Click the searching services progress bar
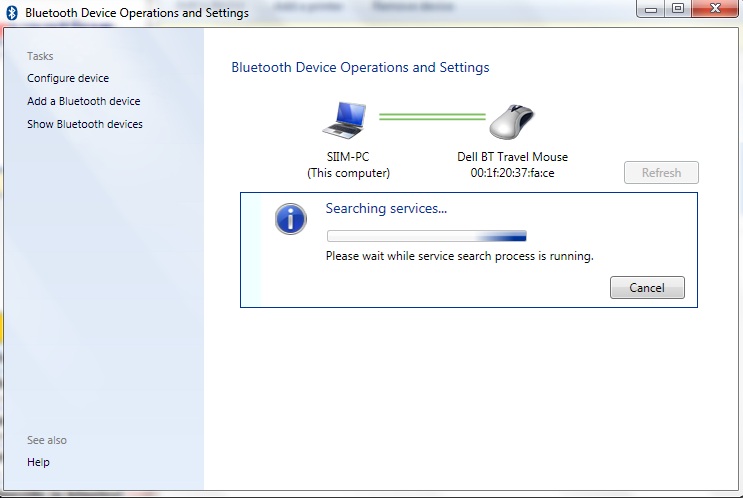This screenshot has height=498, width=743. pos(426,235)
